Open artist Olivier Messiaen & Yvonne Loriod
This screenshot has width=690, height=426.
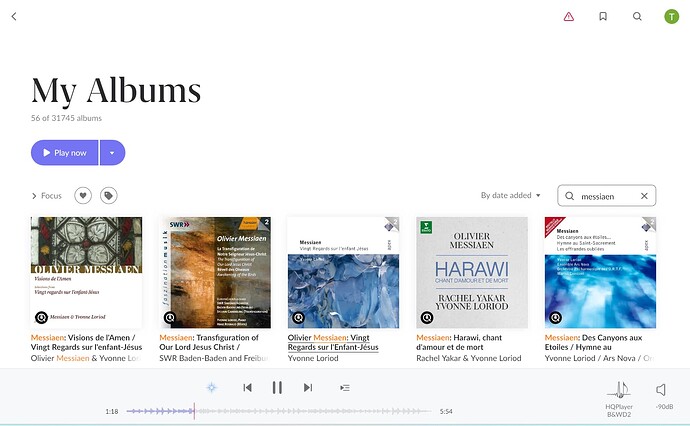pyautogui.click(x=86, y=358)
